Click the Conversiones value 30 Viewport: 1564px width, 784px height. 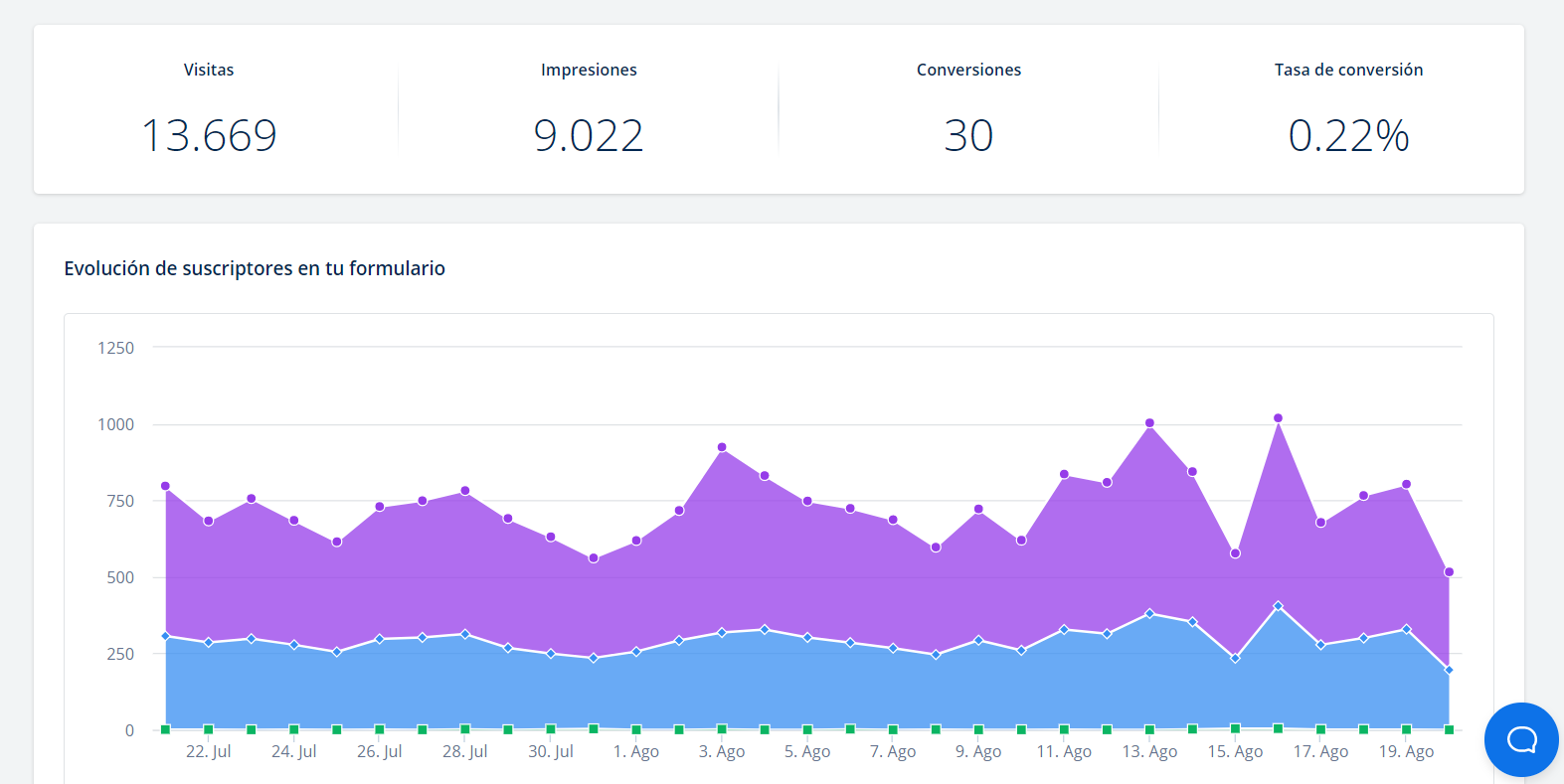[968, 135]
